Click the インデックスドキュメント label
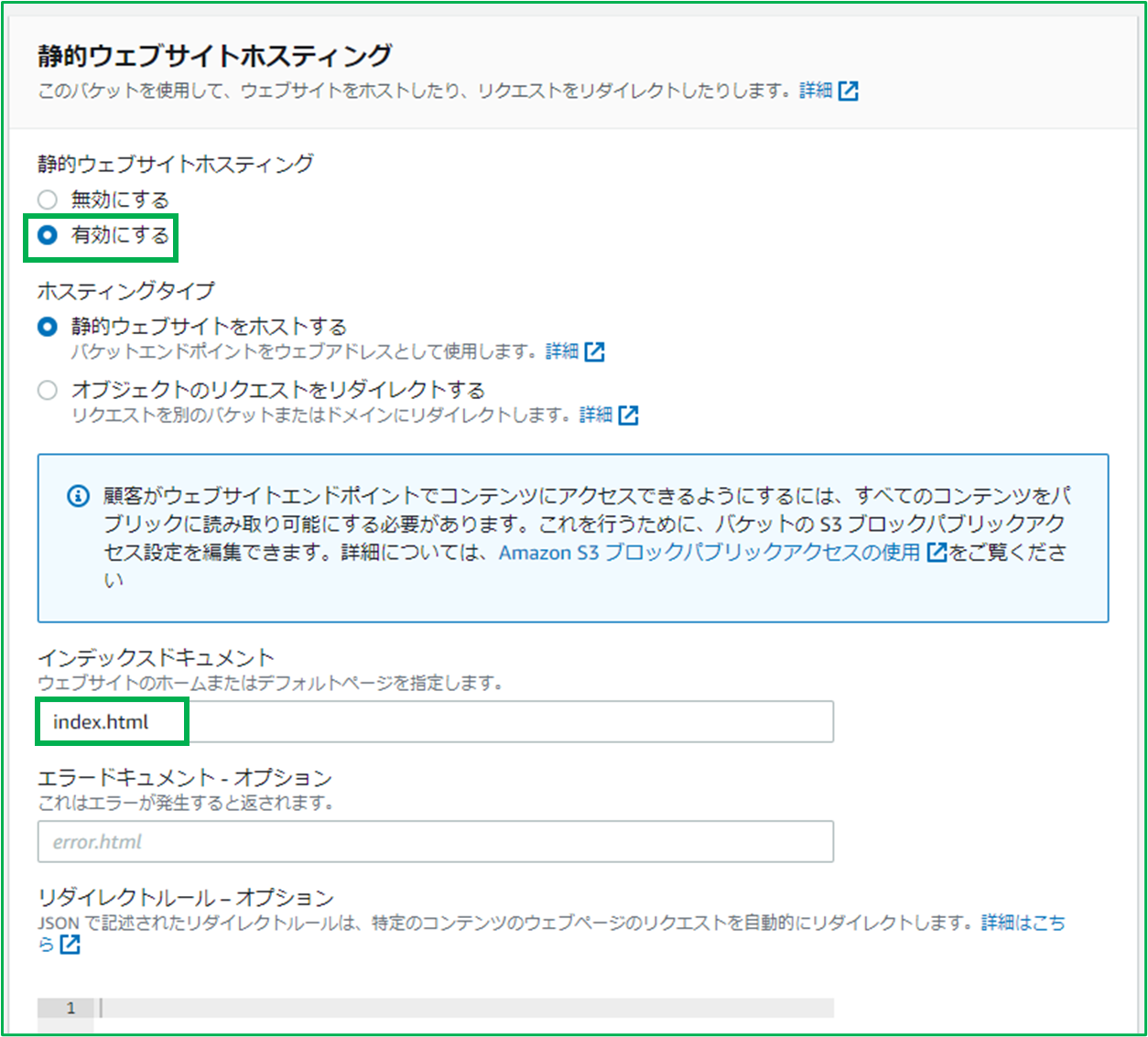1148x1037 pixels. [156, 657]
